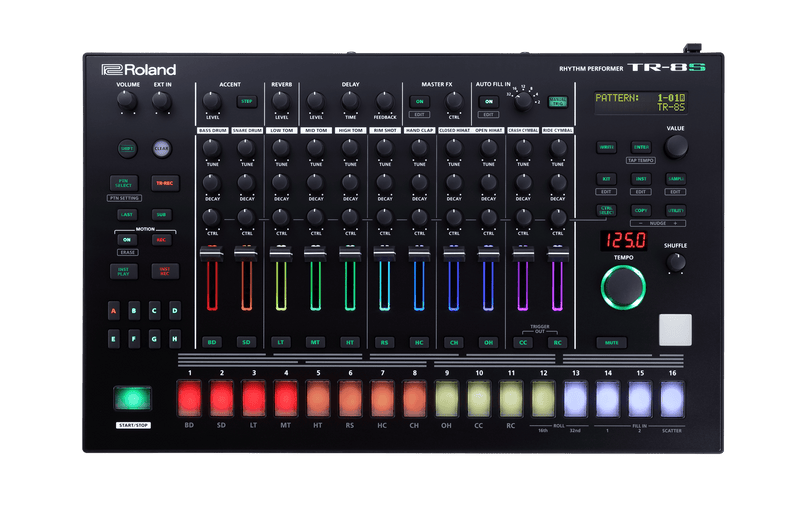Grab the Rim Shot cyan level fader

pos(385,254)
